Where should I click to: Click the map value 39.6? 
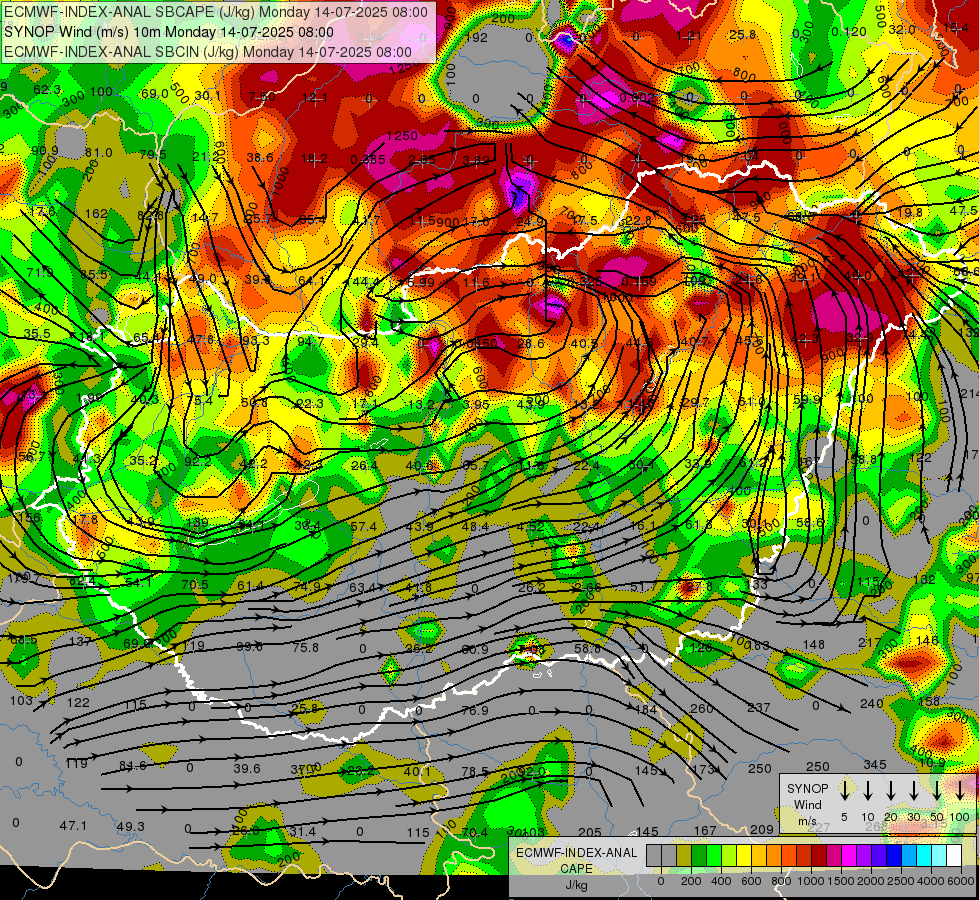(x=247, y=768)
